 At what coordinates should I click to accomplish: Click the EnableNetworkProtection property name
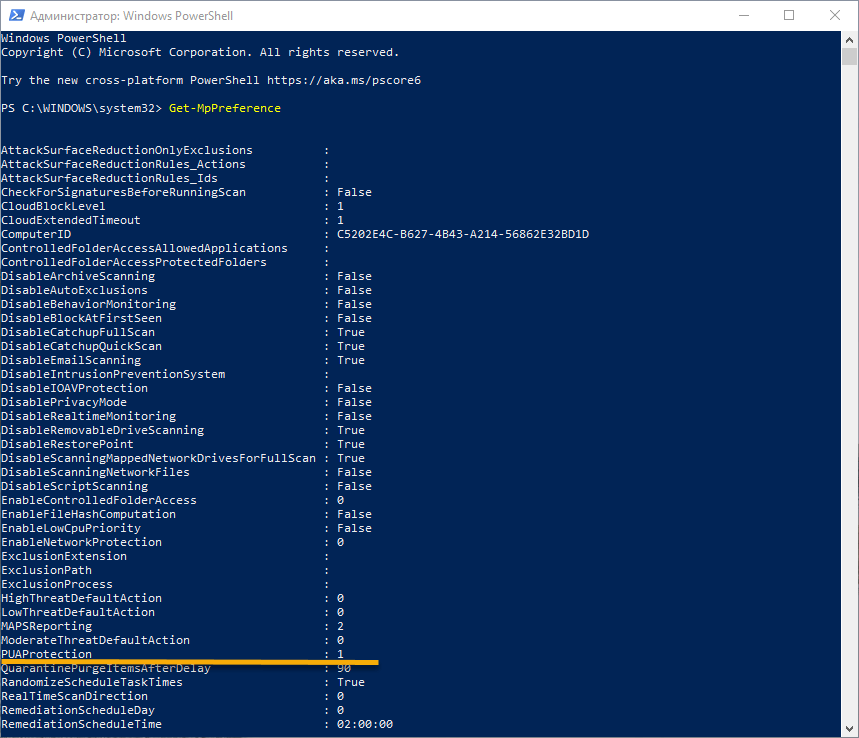[x=82, y=542]
